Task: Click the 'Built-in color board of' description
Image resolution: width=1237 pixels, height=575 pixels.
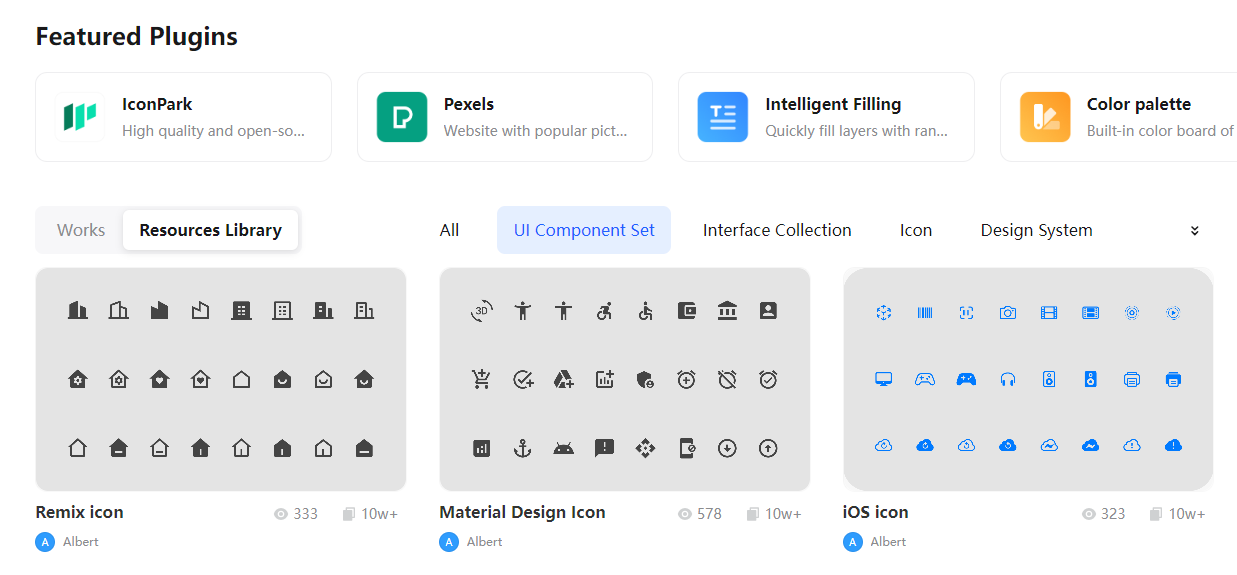Action: pyautogui.click(x=1161, y=131)
